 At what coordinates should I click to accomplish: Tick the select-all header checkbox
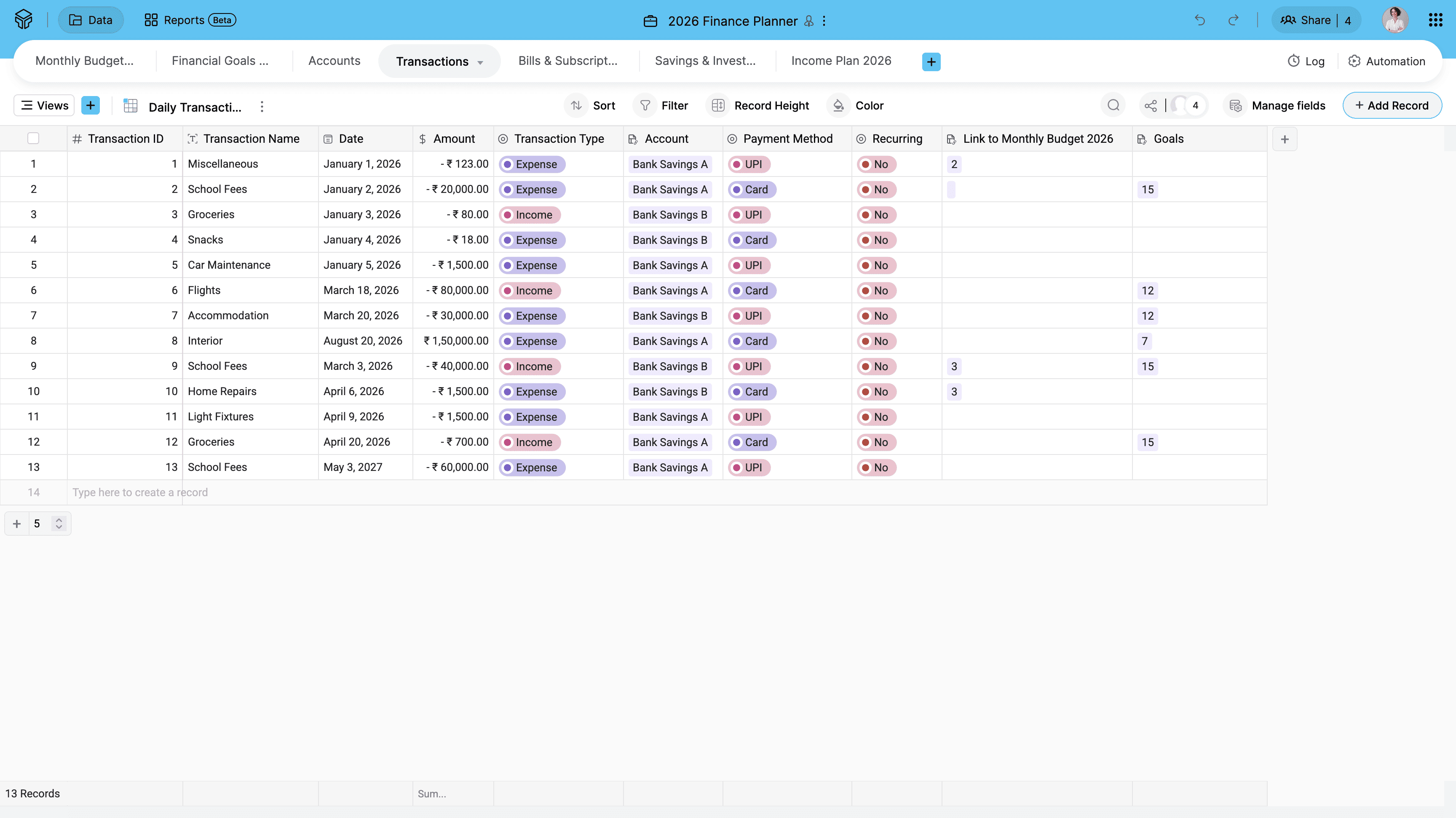pyautogui.click(x=33, y=139)
